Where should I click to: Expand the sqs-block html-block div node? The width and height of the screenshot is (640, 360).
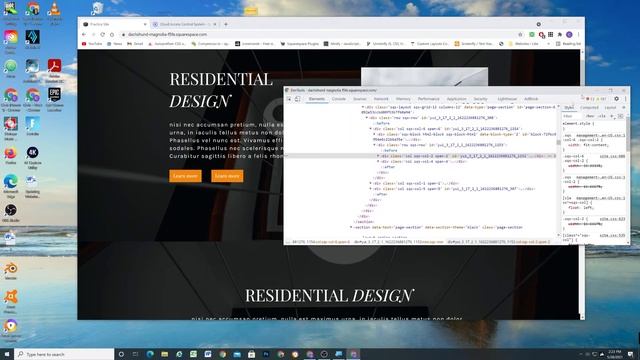click(x=374, y=134)
